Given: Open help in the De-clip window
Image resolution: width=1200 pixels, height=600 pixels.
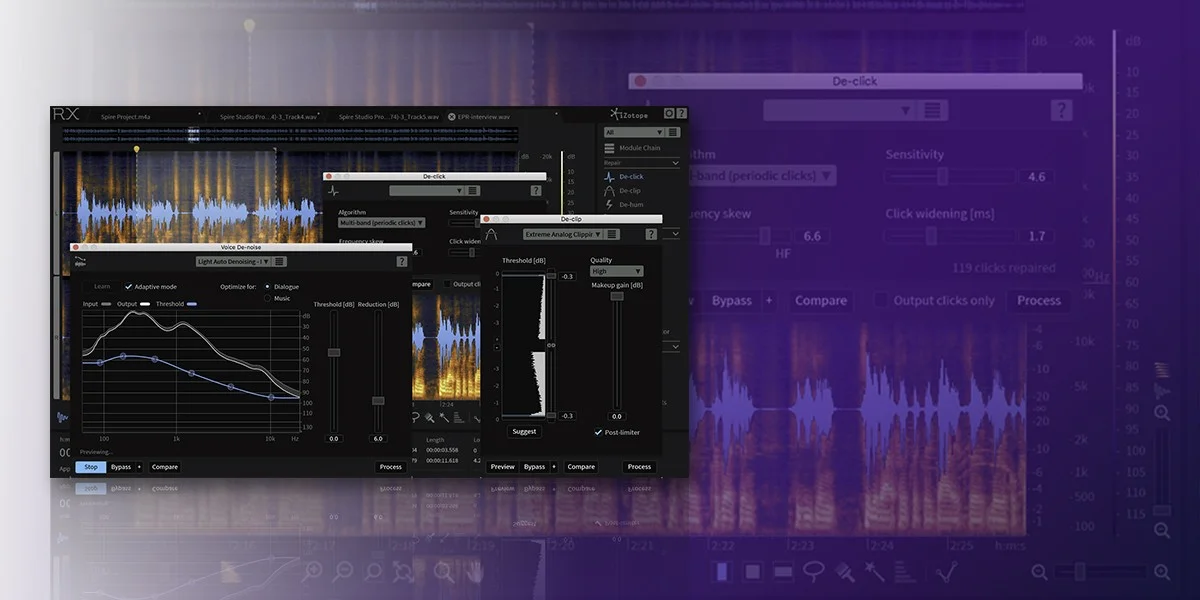Looking at the screenshot, I should (651, 234).
